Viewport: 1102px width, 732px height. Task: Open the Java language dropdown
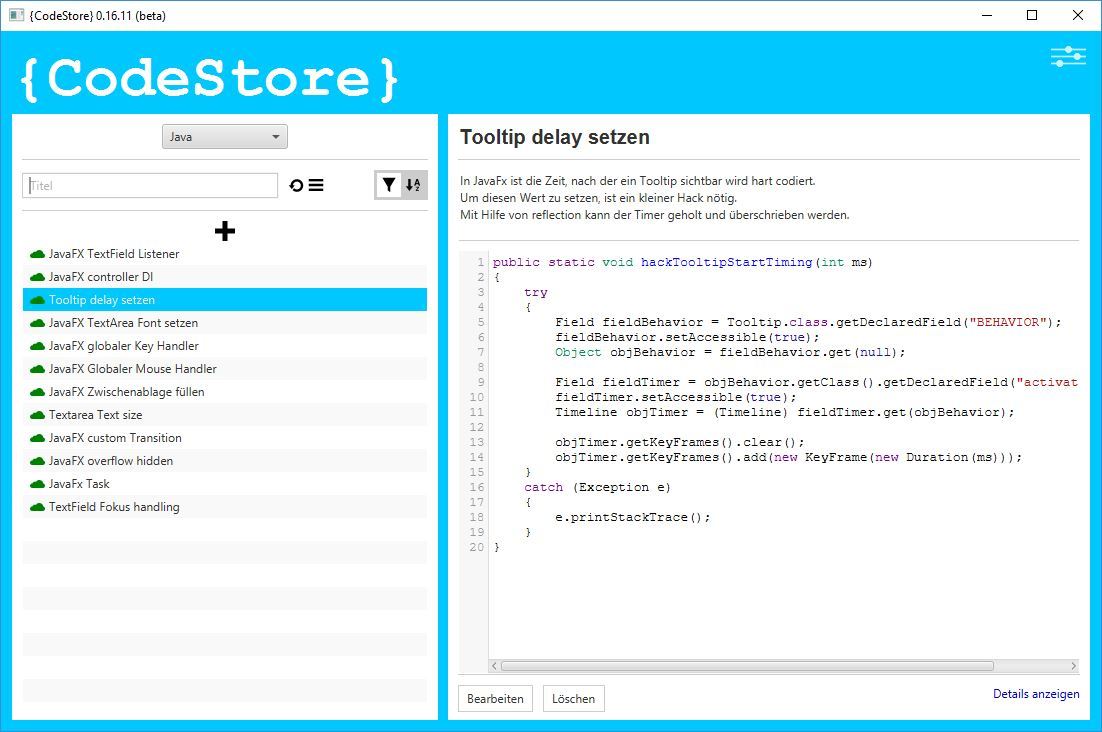click(x=224, y=136)
